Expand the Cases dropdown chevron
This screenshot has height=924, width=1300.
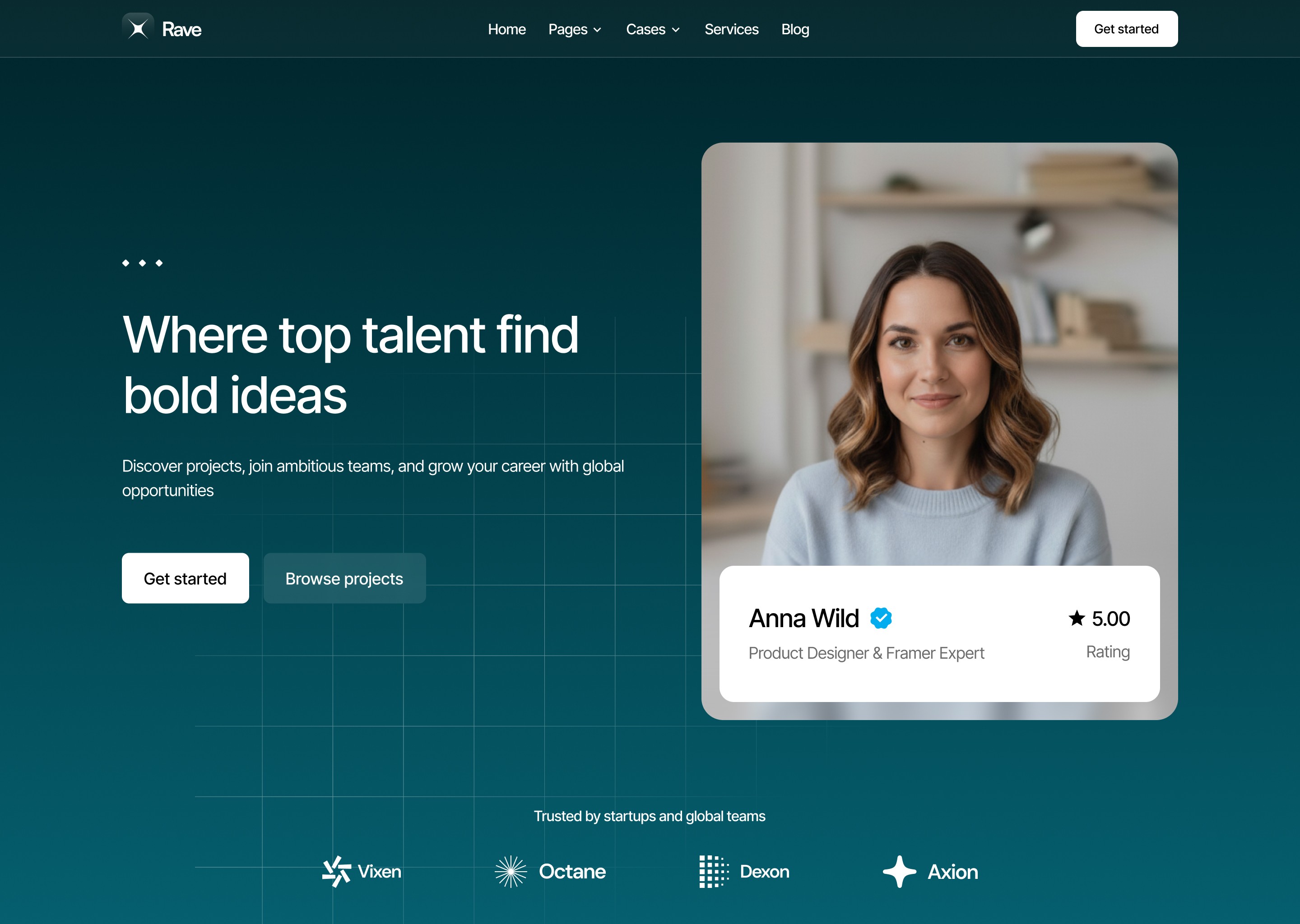676,30
